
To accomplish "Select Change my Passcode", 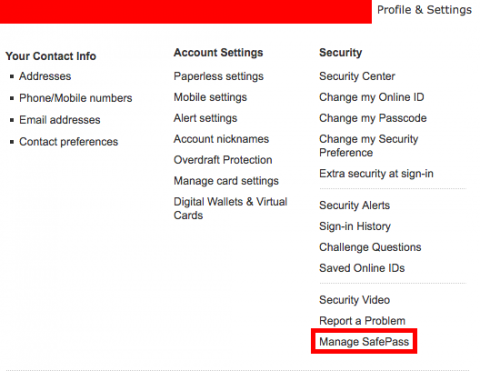I will tap(373, 118).
